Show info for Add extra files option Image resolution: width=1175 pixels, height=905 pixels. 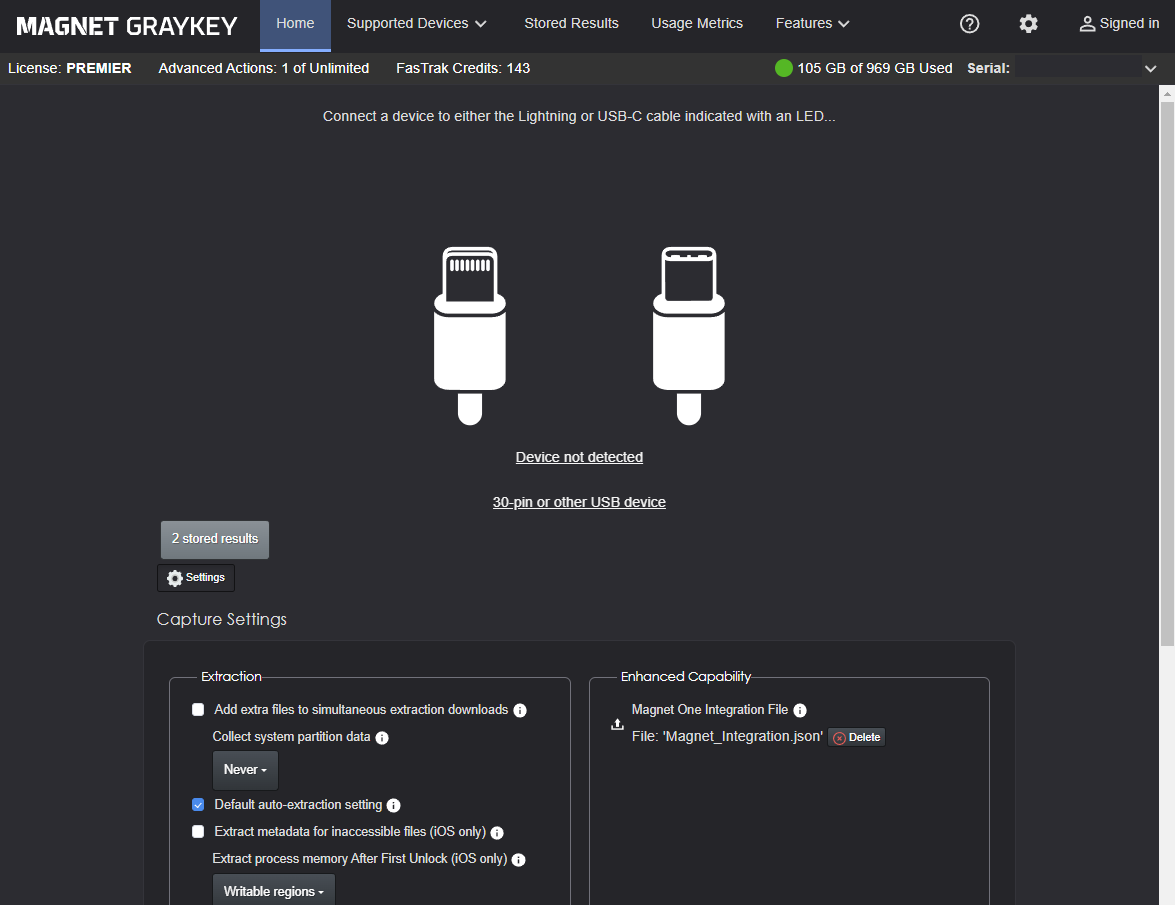tap(520, 710)
